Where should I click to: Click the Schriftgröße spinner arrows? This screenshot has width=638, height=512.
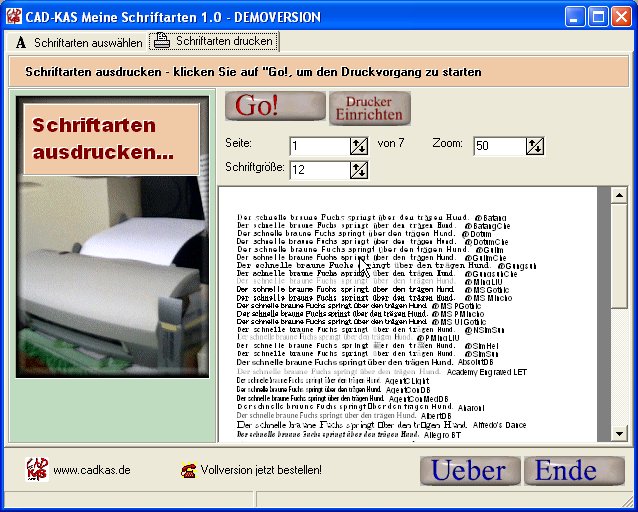(x=359, y=170)
